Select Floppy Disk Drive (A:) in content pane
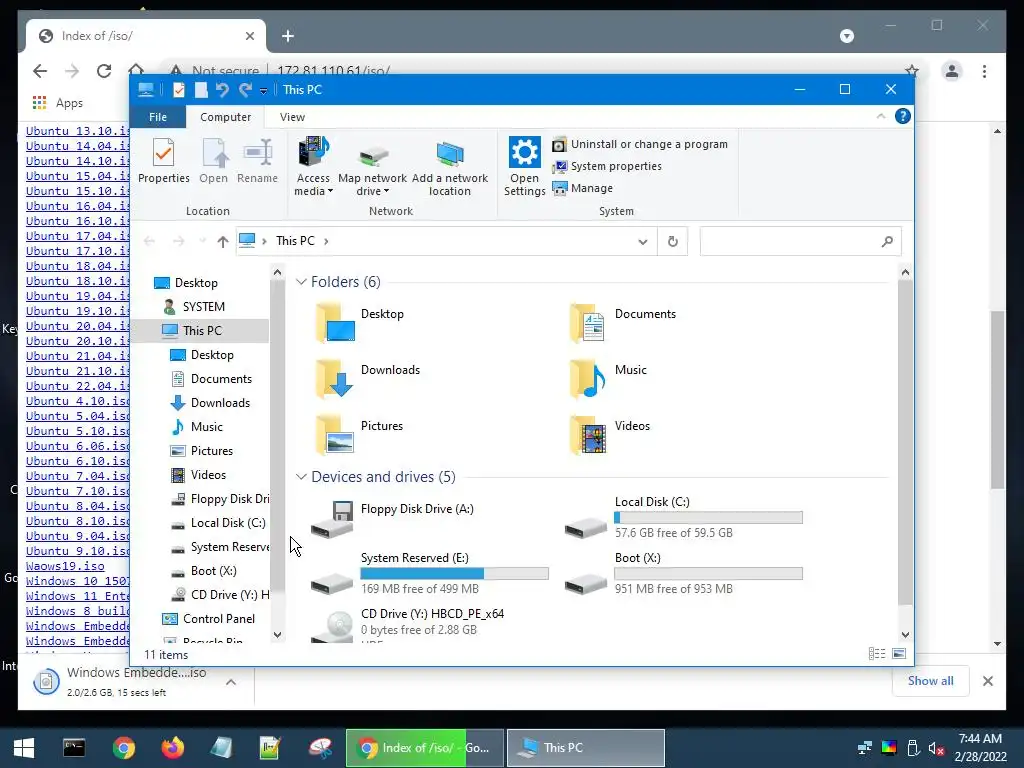Viewport: 1024px width, 768px height. [392, 519]
